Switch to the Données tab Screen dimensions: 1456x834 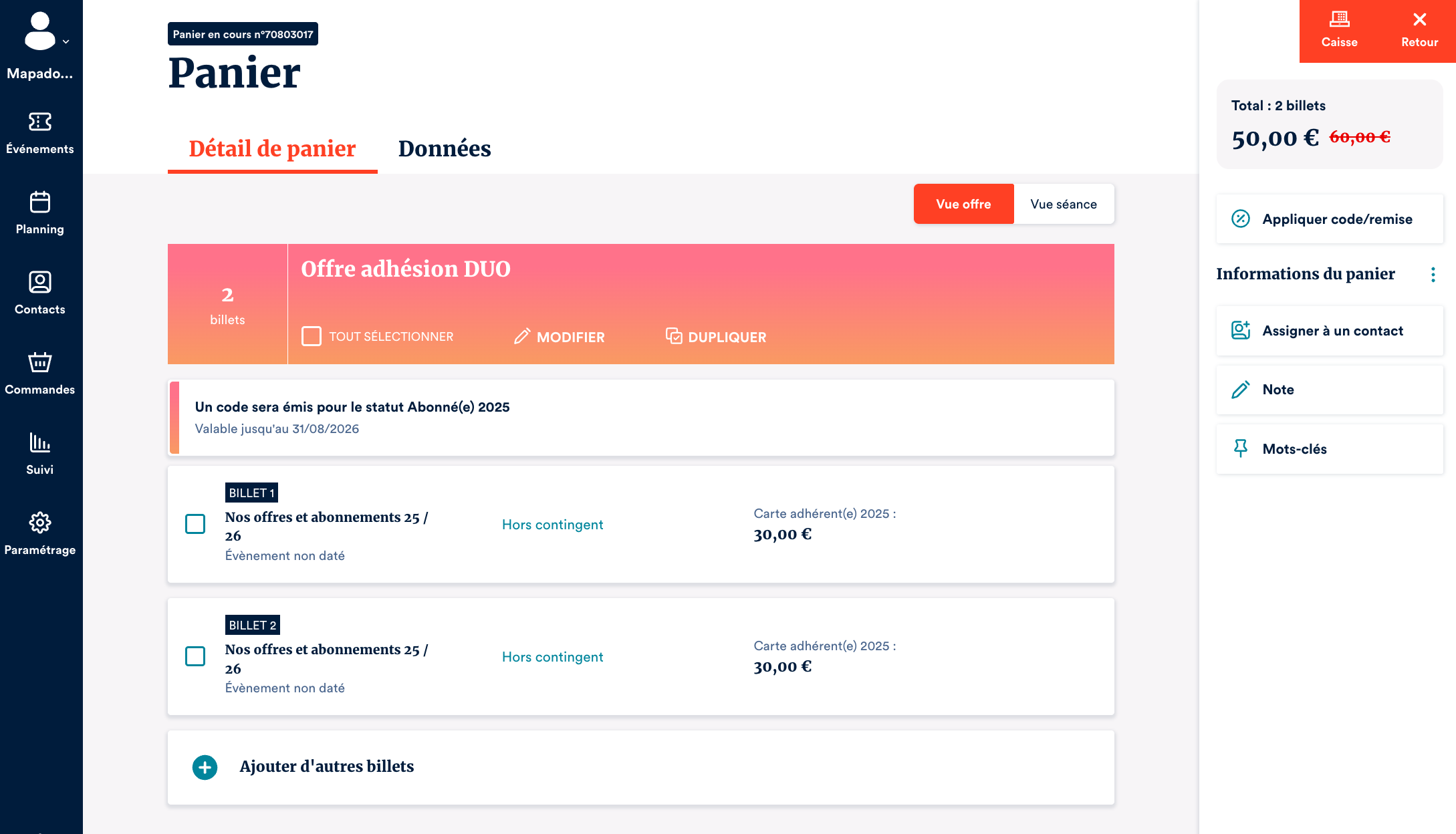[445, 148]
